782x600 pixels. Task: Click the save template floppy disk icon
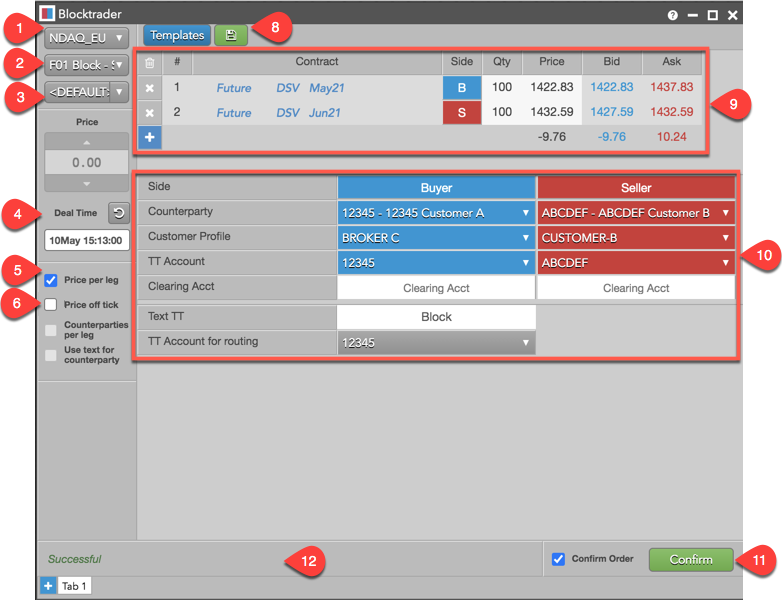[x=231, y=35]
